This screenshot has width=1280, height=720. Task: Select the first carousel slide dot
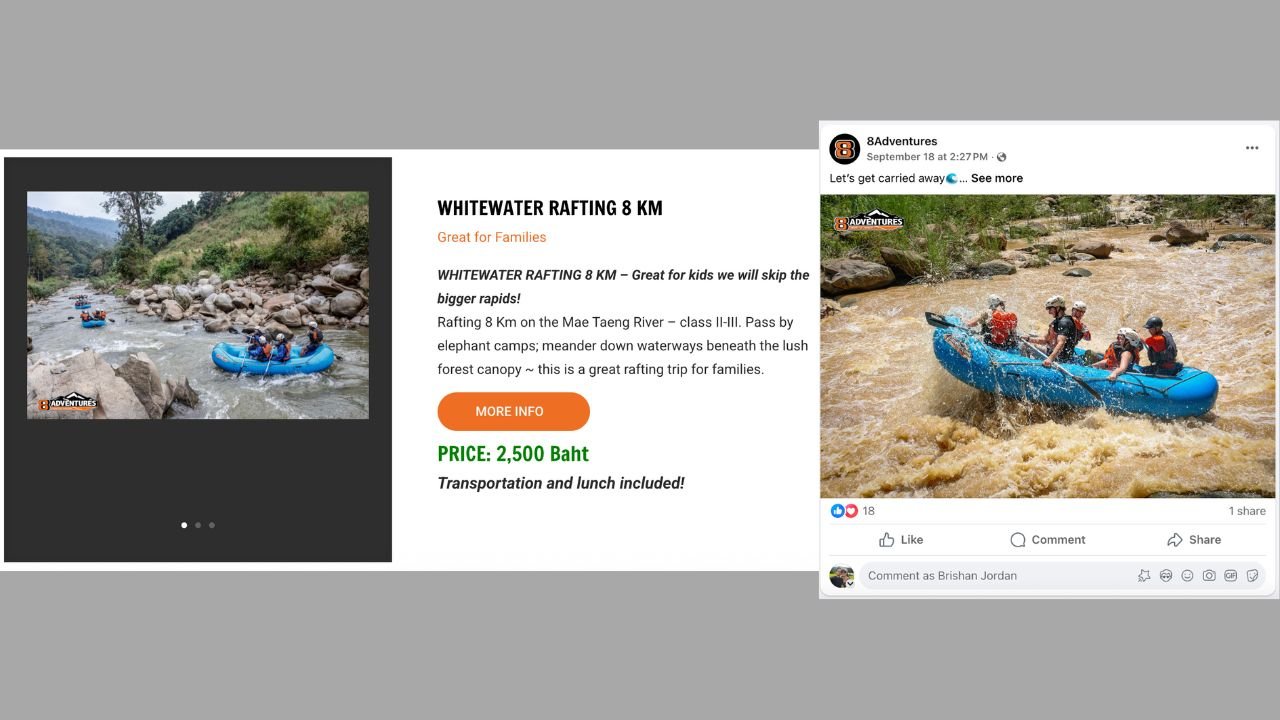click(184, 525)
